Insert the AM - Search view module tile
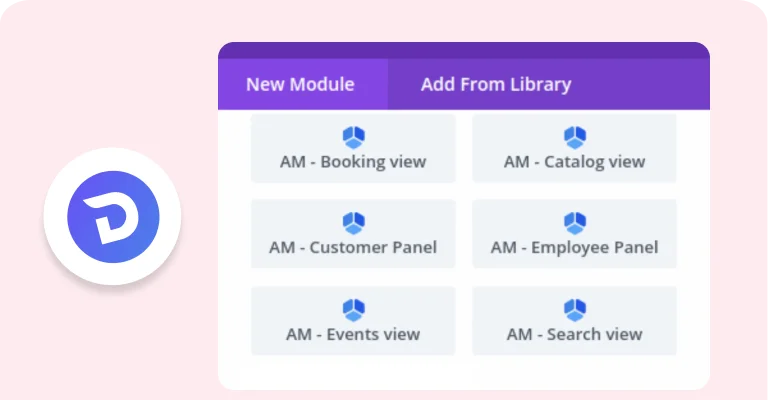The height and width of the screenshot is (400, 768). click(575, 321)
